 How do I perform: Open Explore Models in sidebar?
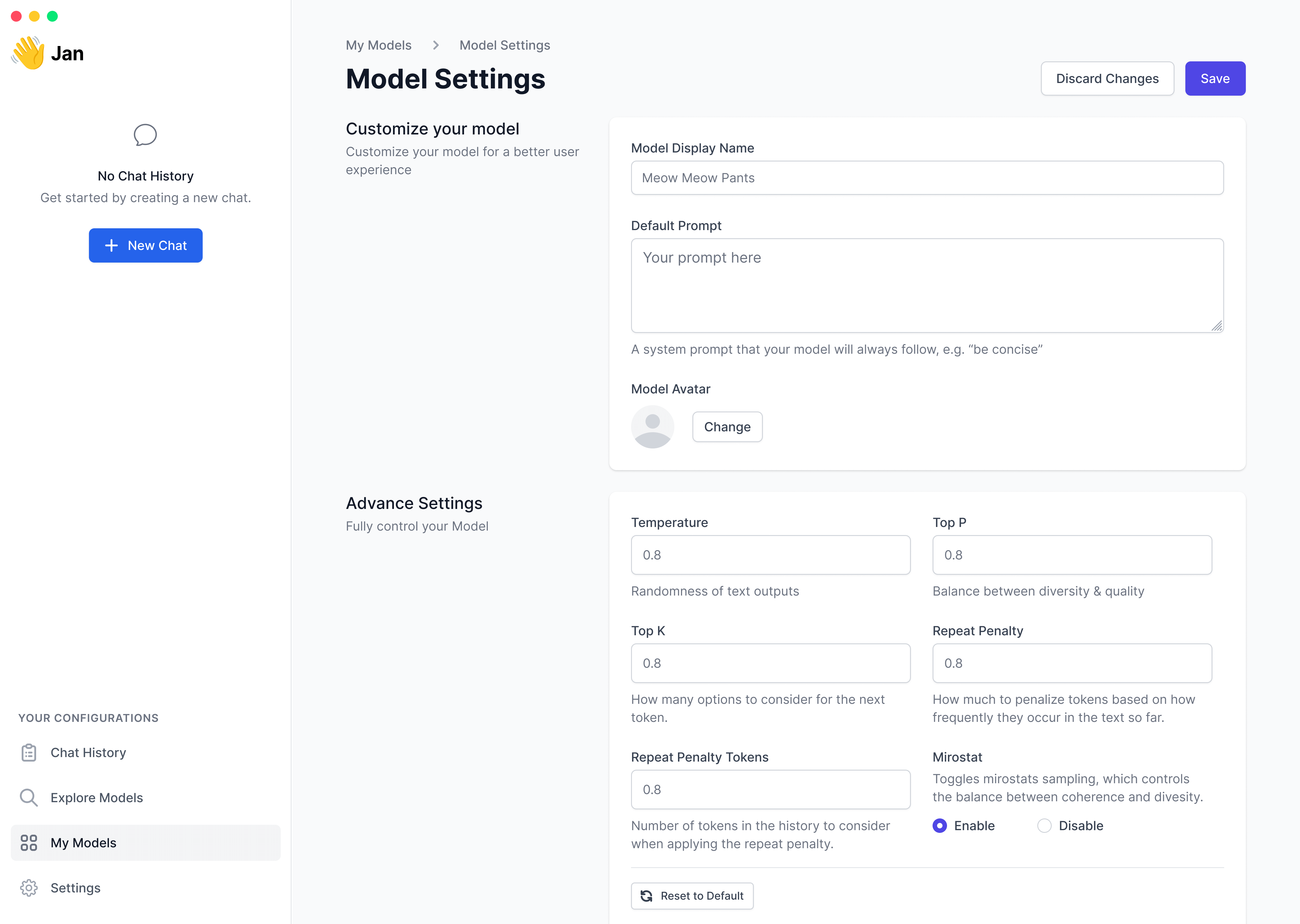pyautogui.click(x=97, y=797)
